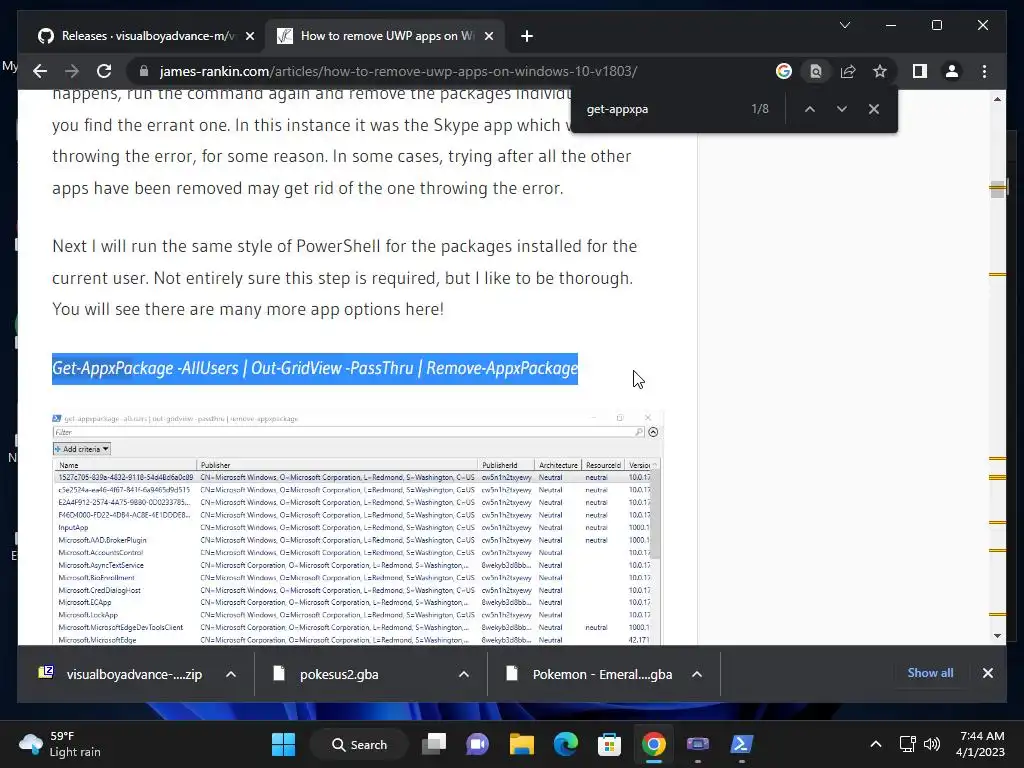Open the weather widget showing 59°F
1024x768 pixels.
point(60,744)
